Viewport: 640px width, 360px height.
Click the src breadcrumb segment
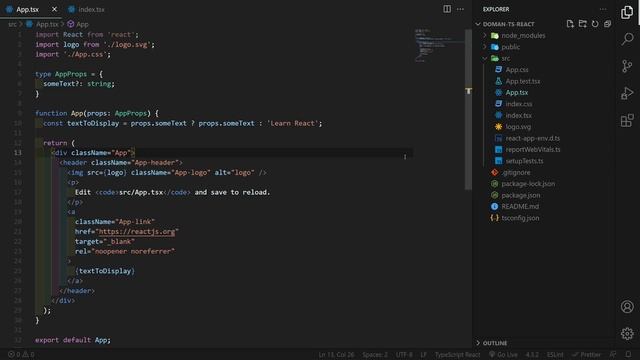click(x=12, y=24)
